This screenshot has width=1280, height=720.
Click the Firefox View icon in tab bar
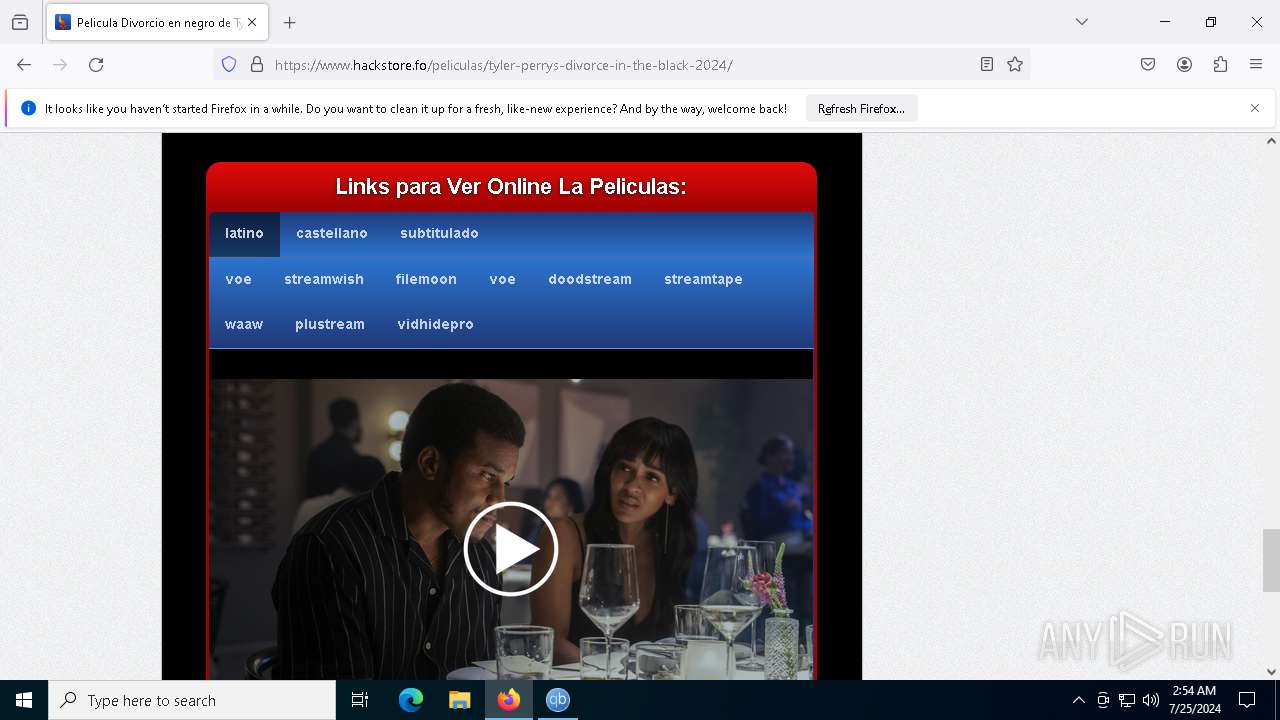(x=20, y=22)
